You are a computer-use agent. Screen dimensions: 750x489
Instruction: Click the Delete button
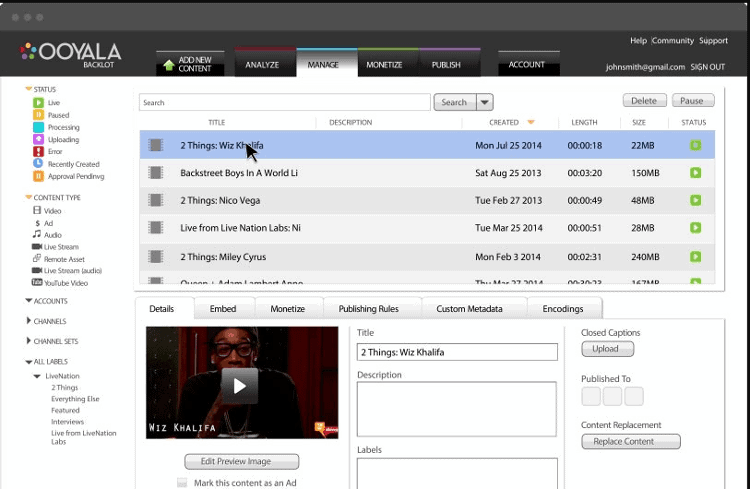pos(644,100)
